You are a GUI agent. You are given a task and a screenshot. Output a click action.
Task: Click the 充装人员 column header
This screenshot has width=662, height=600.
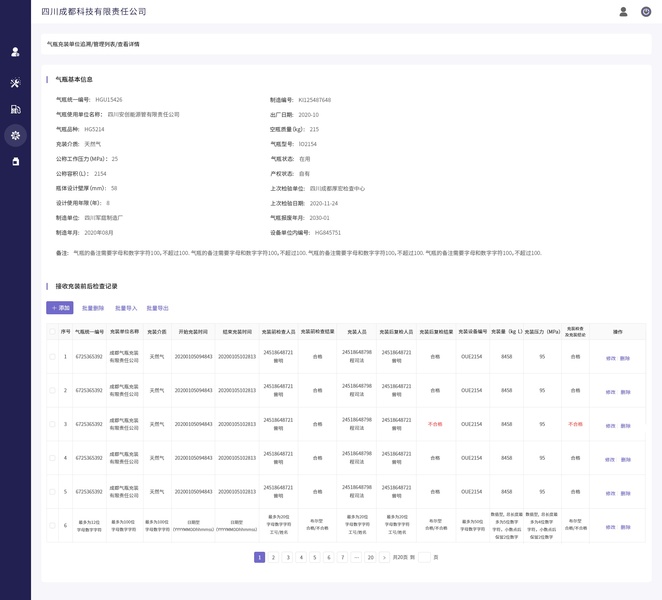coord(357,332)
